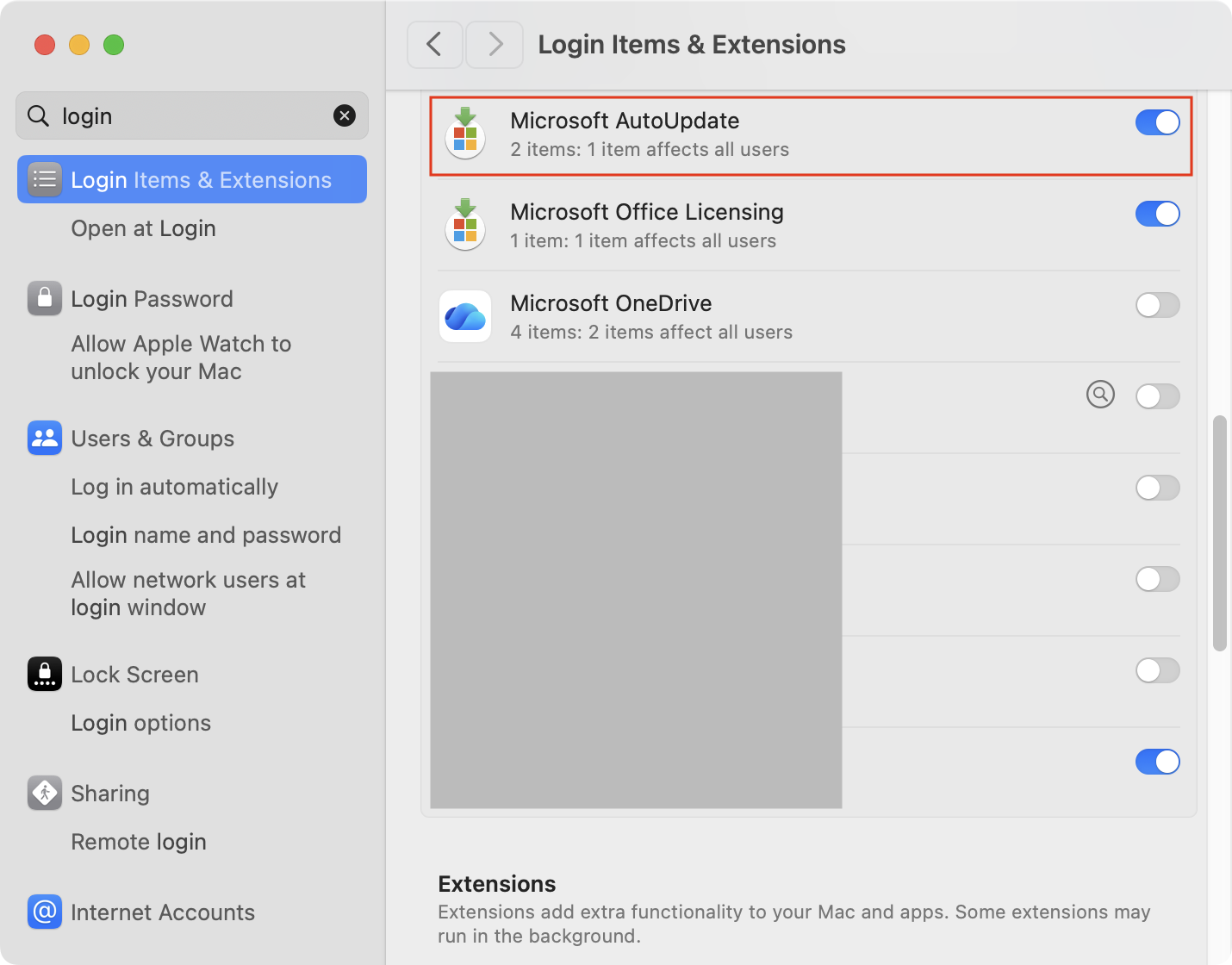
Task: Turn off Microsoft Office Licensing switch
Action: coord(1157,214)
